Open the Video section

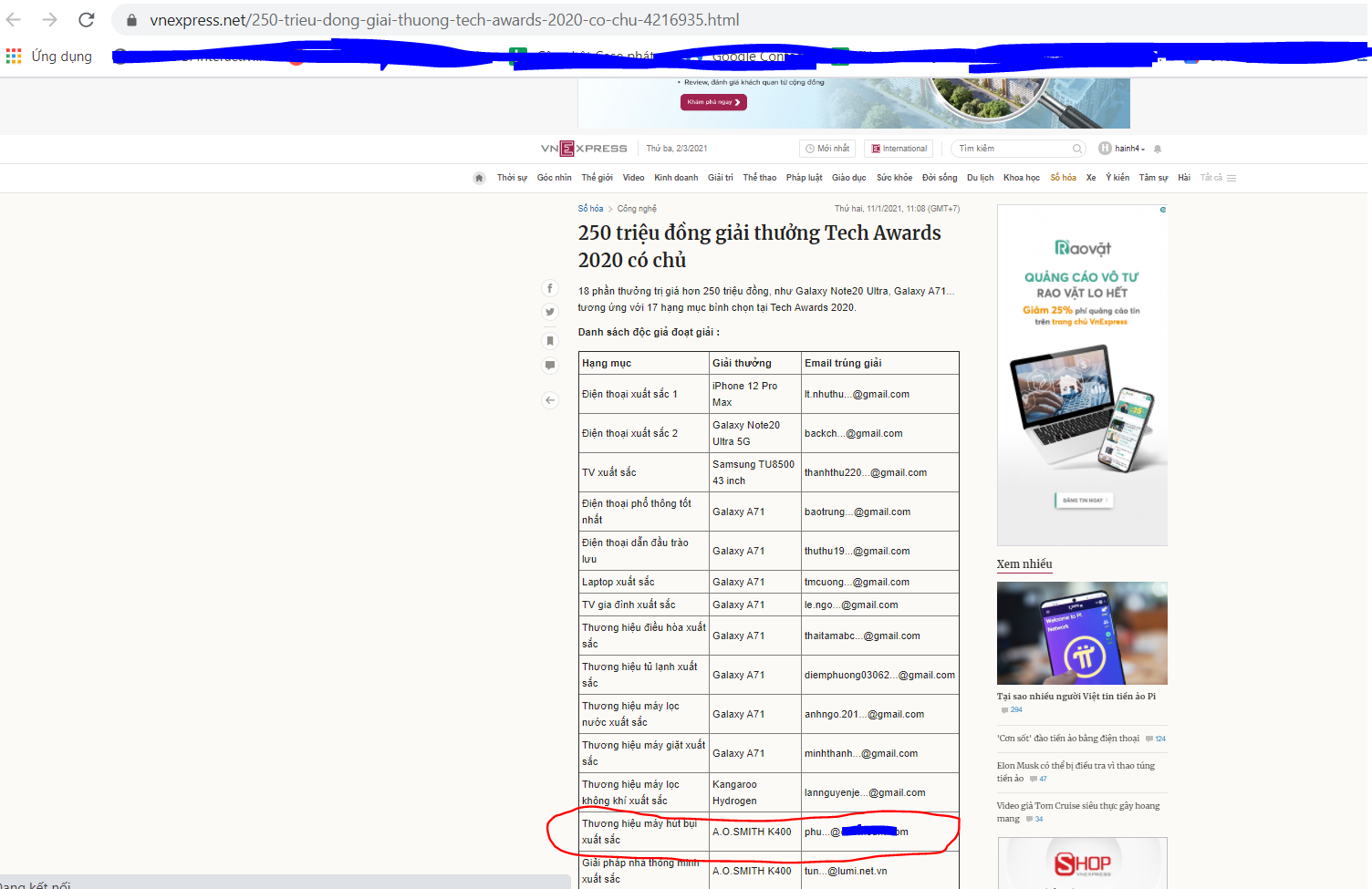pos(634,178)
